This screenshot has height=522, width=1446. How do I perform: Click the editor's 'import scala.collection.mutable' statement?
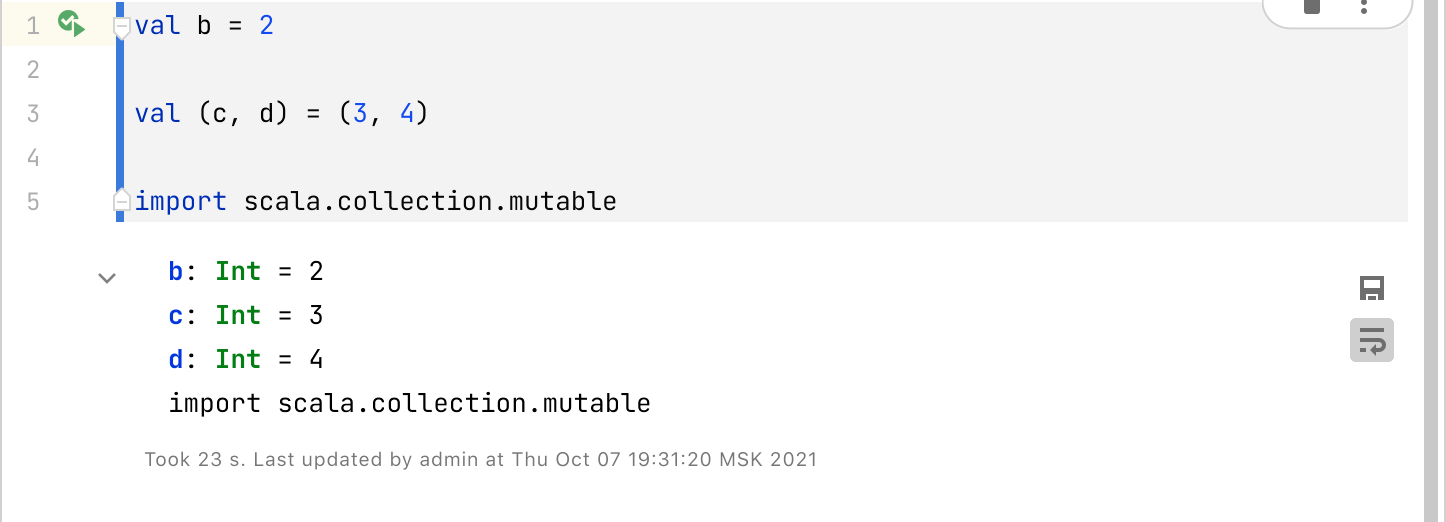(376, 202)
